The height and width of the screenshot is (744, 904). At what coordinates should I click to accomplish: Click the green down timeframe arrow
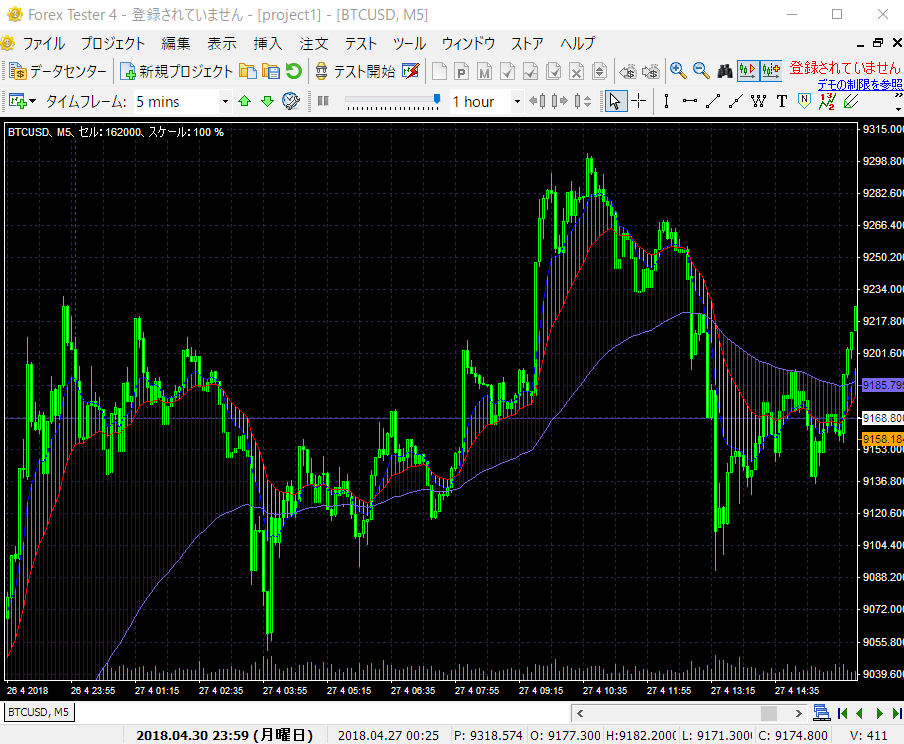[268, 102]
